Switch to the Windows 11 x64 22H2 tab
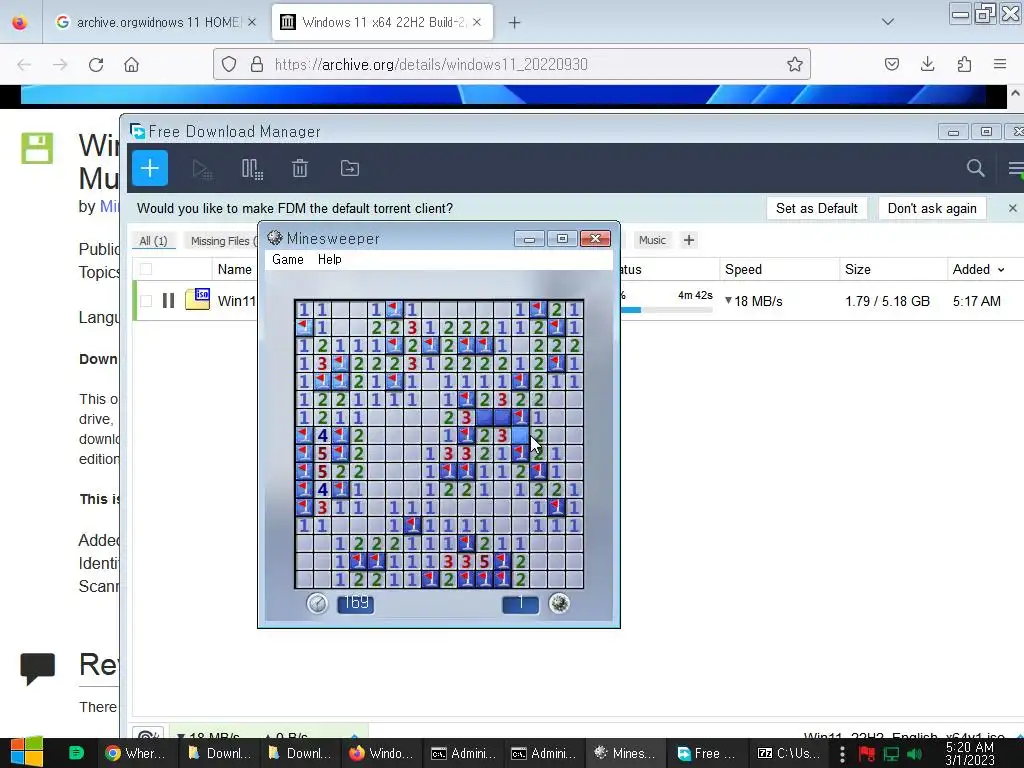 (383, 22)
